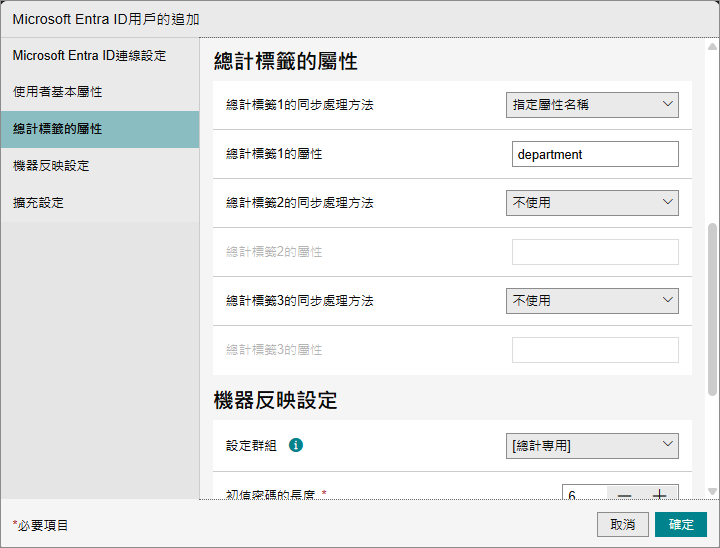Click the info icon beside 設定群組
Image resolution: width=720 pixels, height=548 pixels.
tap(296, 445)
